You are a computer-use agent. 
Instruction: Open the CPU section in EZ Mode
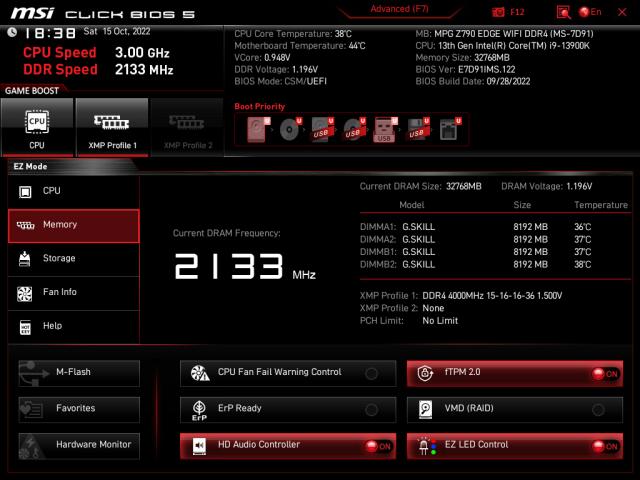(x=74, y=191)
